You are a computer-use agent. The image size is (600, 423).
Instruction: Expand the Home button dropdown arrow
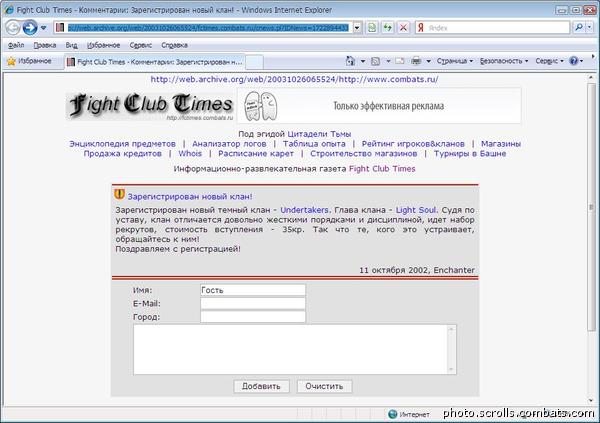click(x=362, y=61)
